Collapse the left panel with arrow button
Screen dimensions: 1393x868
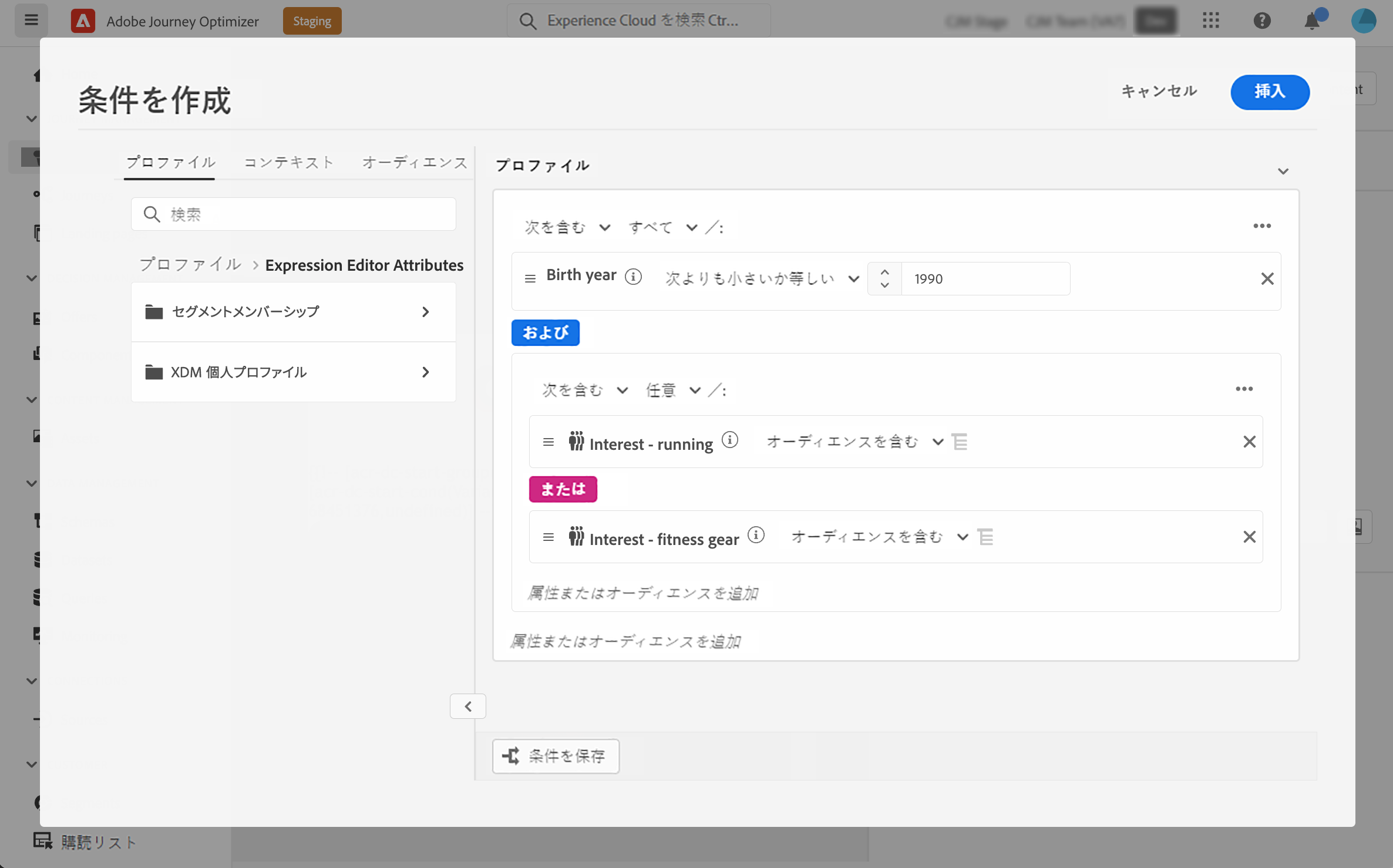(467, 706)
